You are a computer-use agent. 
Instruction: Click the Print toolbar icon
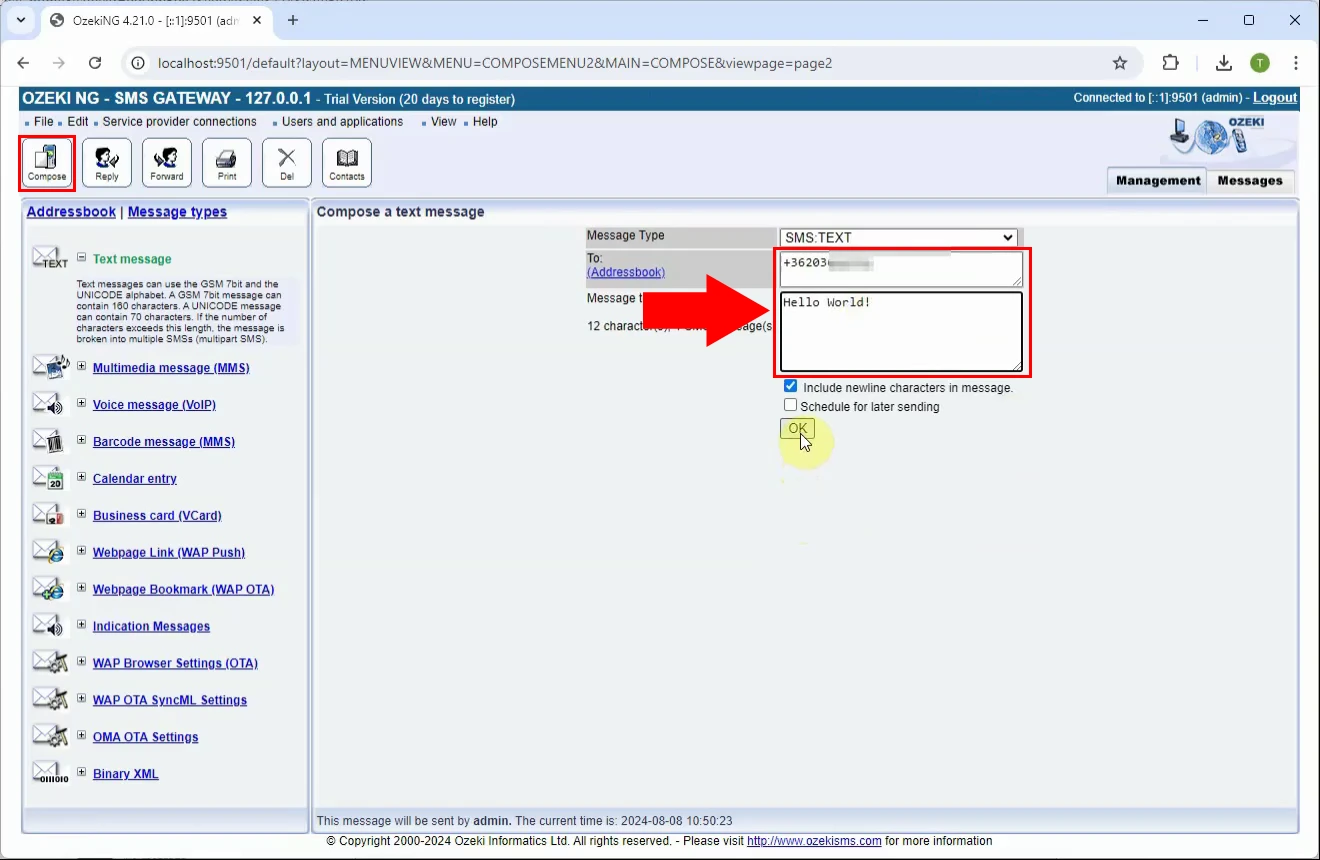coord(227,162)
